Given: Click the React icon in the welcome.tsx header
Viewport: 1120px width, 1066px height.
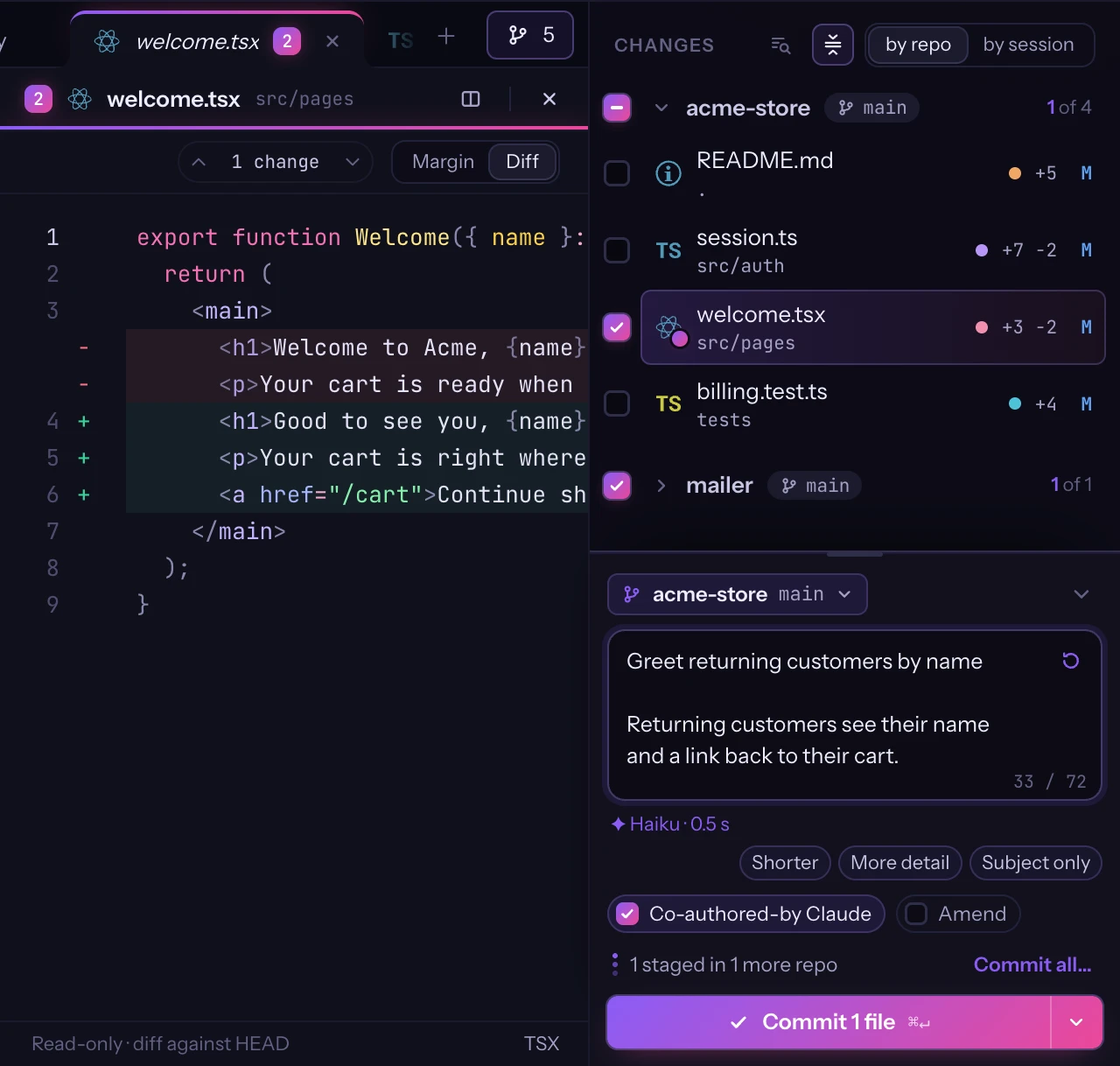Looking at the screenshot, I should 80,99.
